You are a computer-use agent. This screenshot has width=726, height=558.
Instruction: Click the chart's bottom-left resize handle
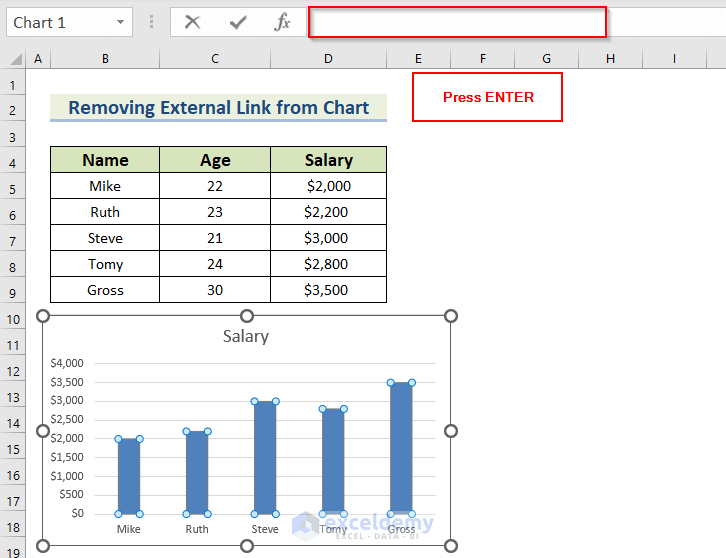(43, 546)
